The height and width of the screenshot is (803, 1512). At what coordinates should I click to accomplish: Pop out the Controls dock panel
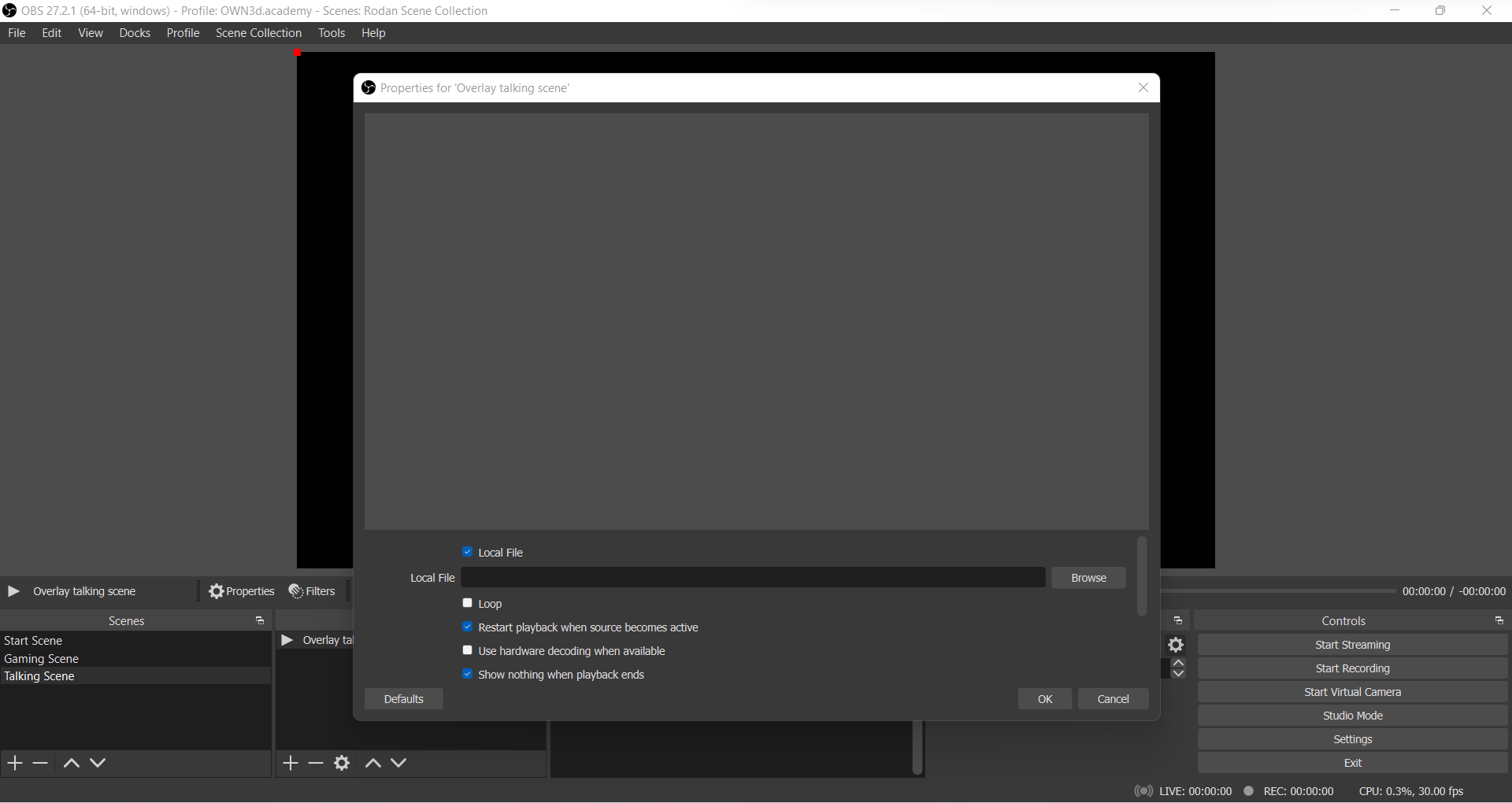pyautogui.click(x=1499, y=621)
